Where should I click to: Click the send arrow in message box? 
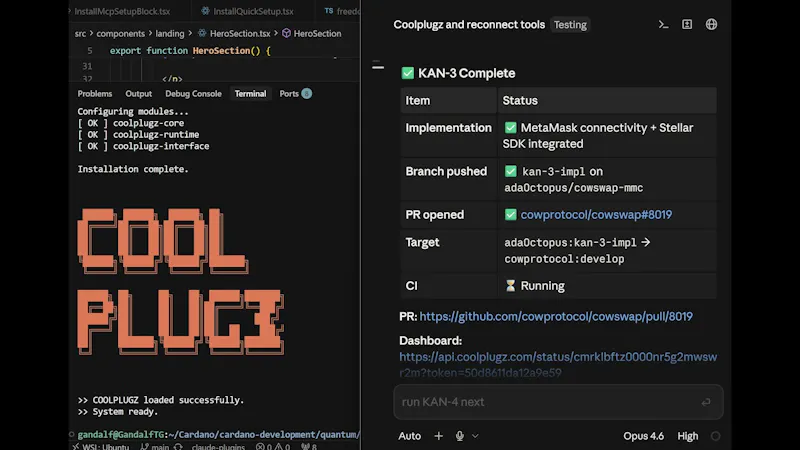point(706,403)
